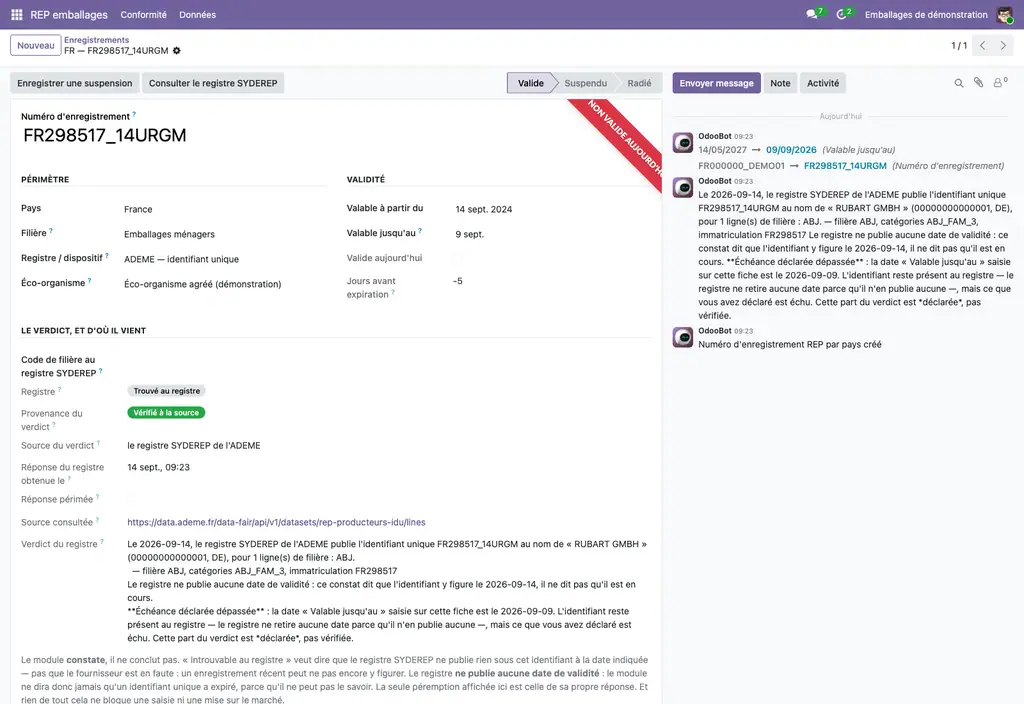
Task: Show help tooltip for Verdict du registre
Action: (102, 541)
